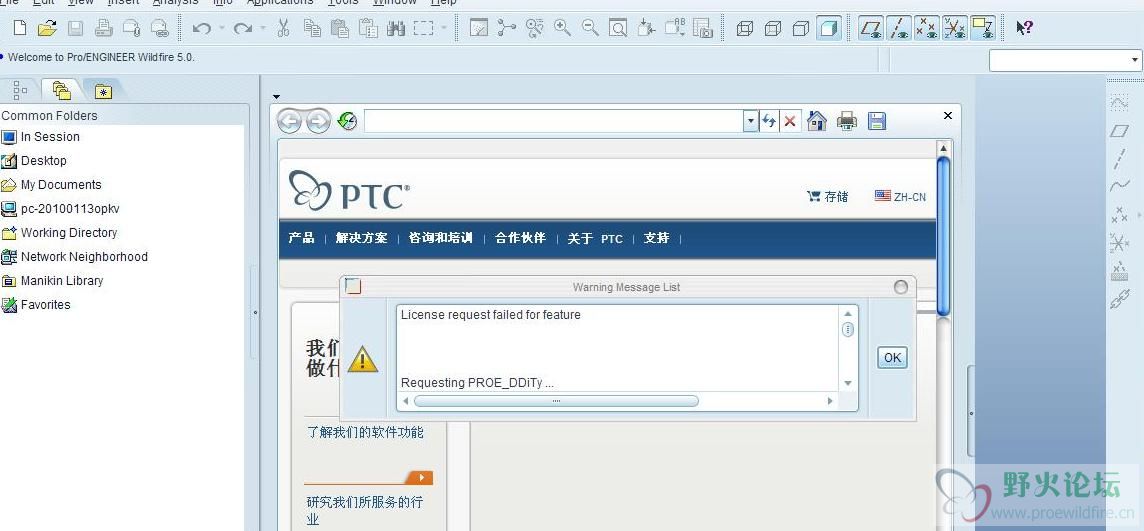Go to browser Home page icon
This screenshot has width=1144, height=531.
pyautogui.click(x=817, y=121)
